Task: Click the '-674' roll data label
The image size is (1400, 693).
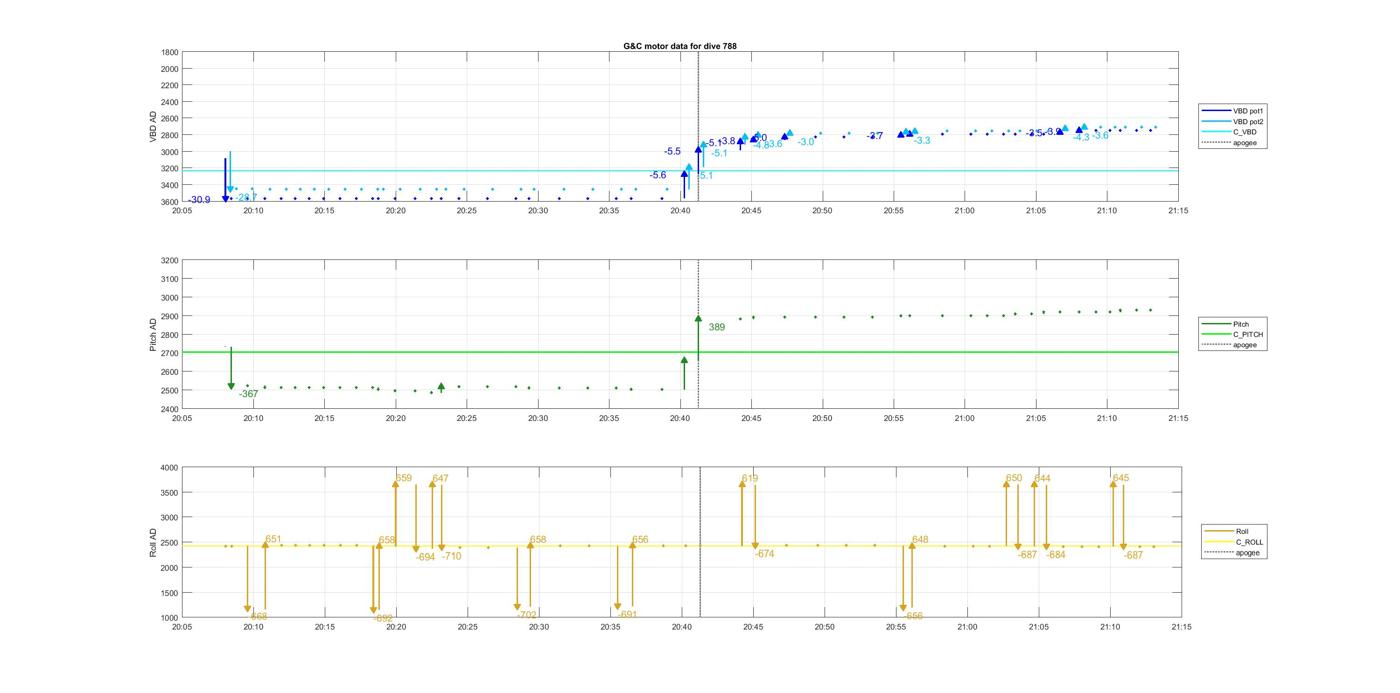Action: tap(765, 554)
